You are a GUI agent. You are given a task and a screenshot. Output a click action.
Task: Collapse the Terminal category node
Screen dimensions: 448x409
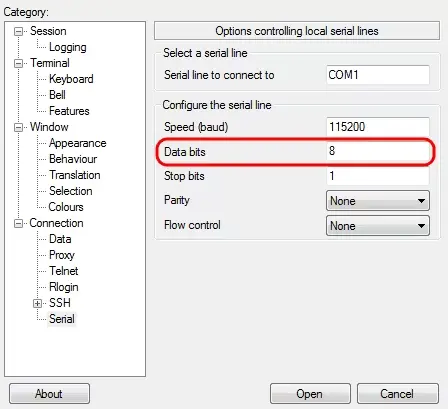19,63
